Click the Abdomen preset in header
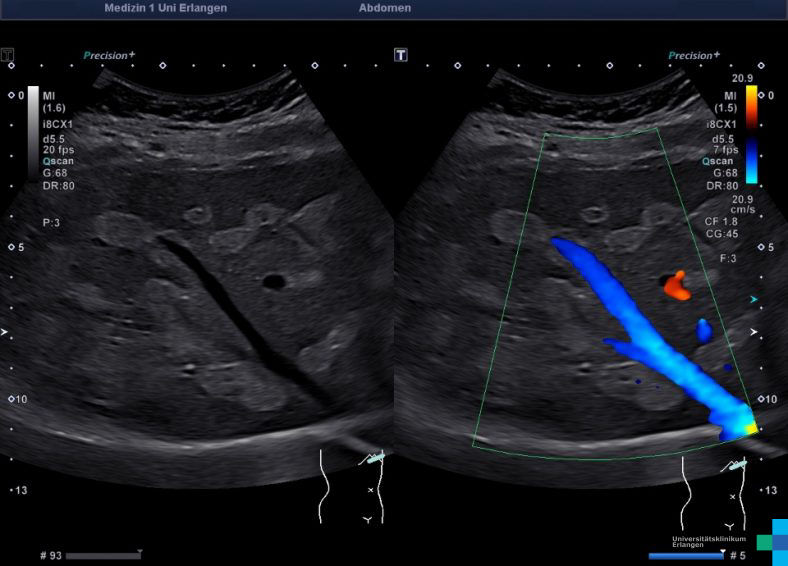Viewport: 788px width, 566px height. [x=385, y=8]
